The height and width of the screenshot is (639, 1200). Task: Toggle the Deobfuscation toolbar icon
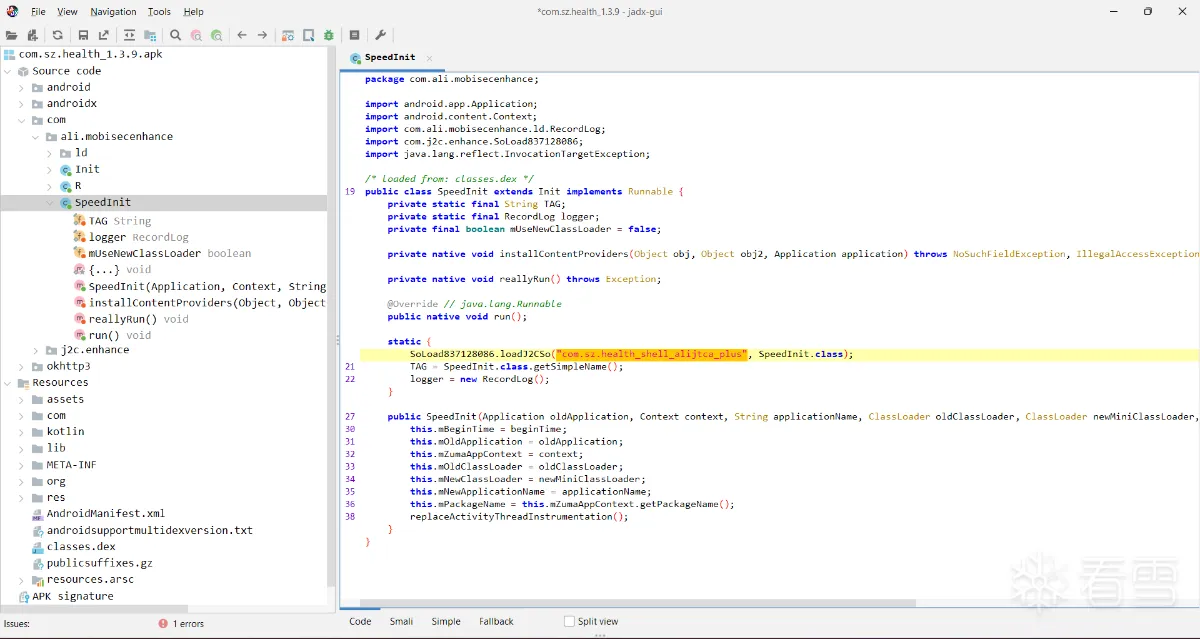coord(288,35)
